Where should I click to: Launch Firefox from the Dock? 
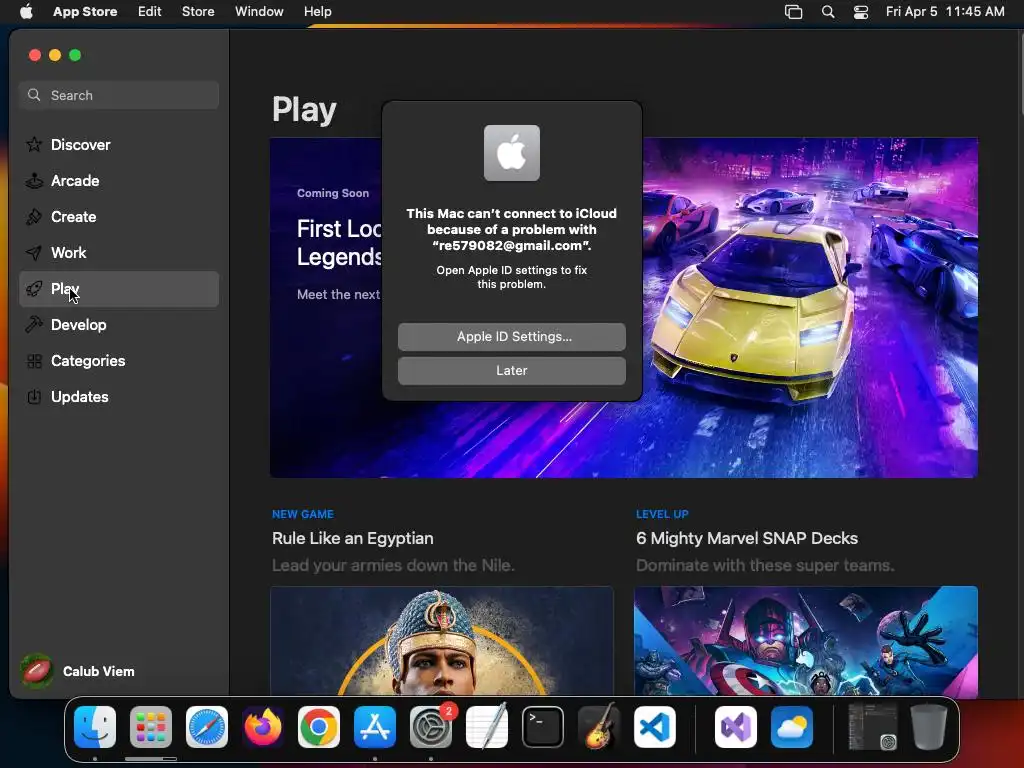click(x=263, y=727)
